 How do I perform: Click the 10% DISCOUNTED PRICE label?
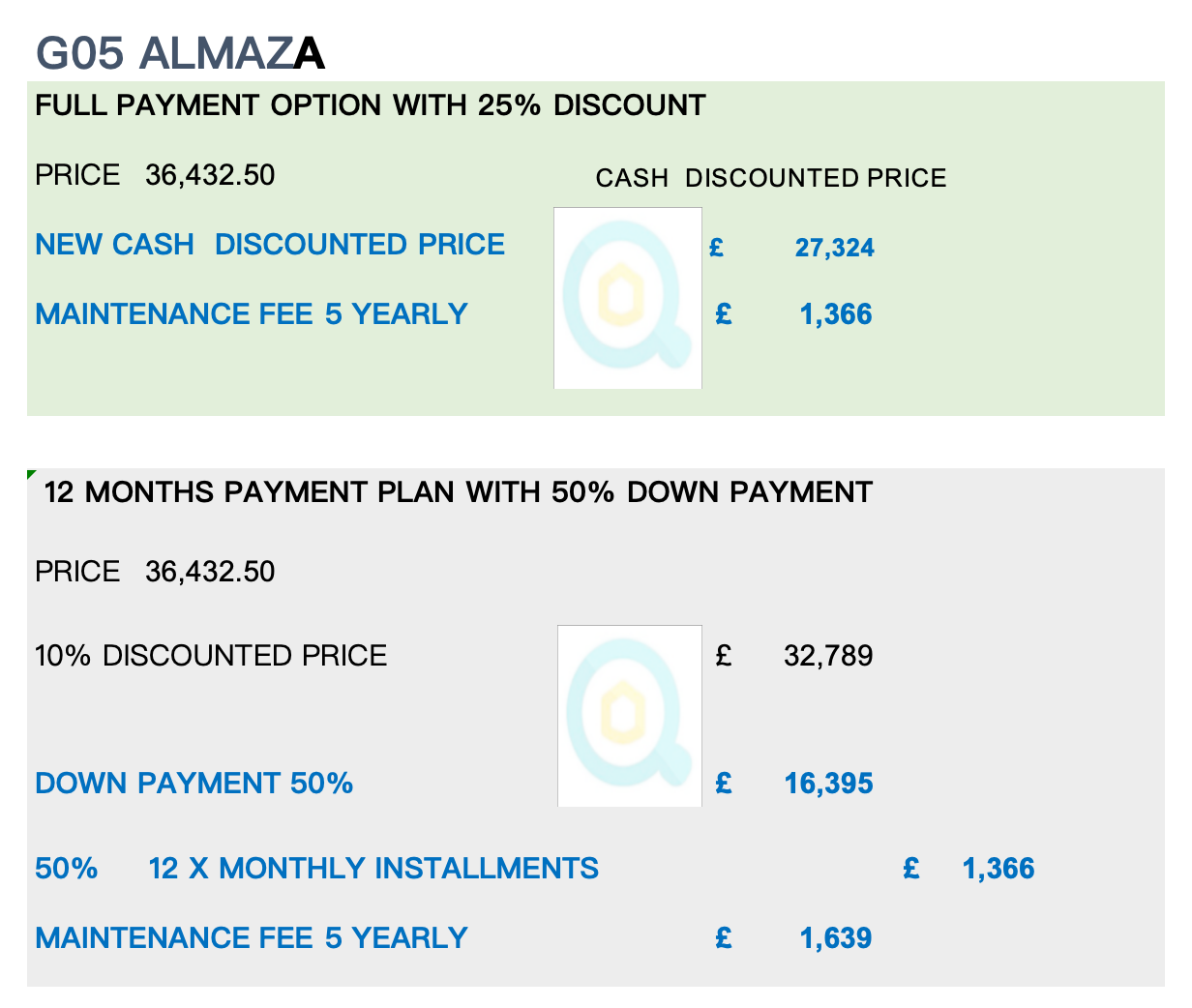click(211, 656)
